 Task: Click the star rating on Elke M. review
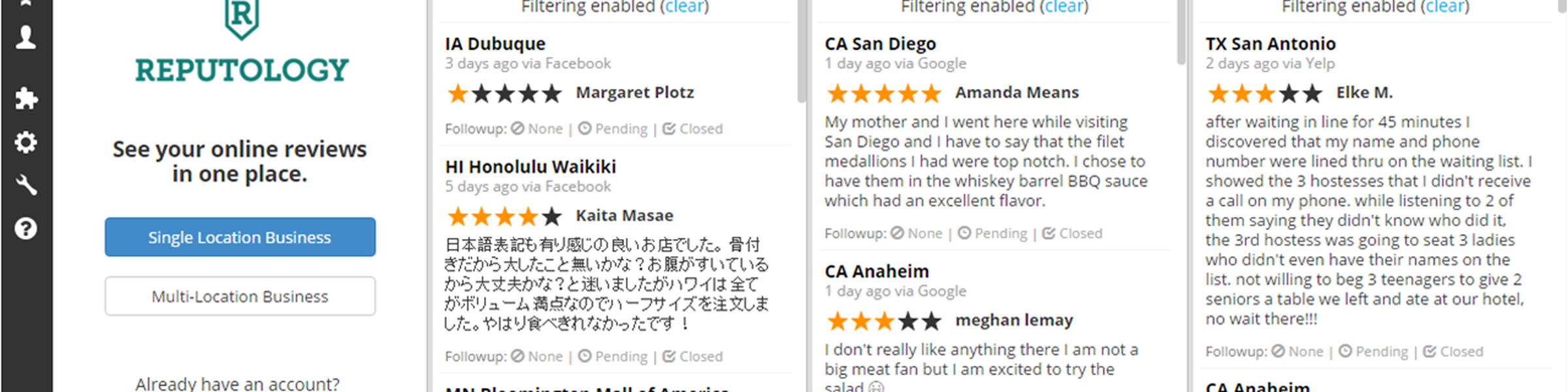[x=1265, y=93]
